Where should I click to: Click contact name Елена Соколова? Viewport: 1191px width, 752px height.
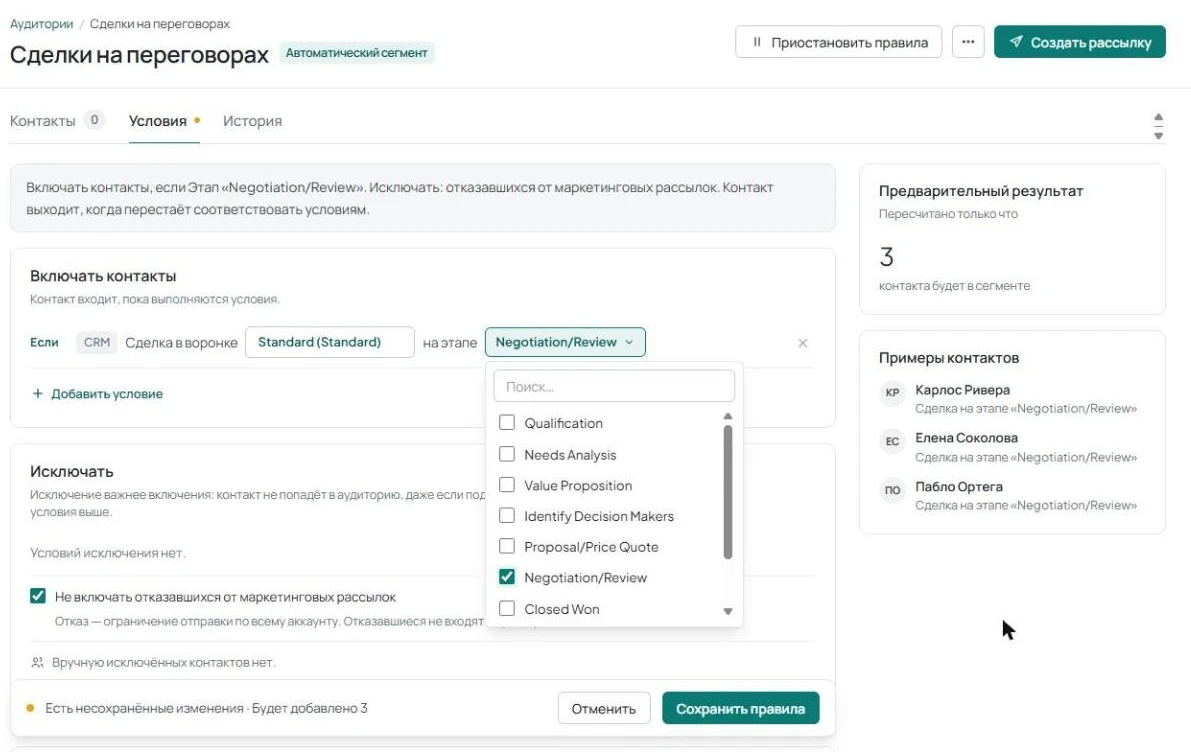click(x=966, y=438)
